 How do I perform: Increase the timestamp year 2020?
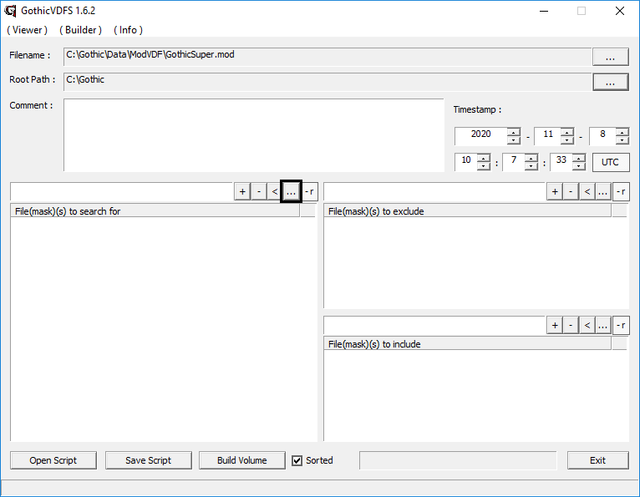pyautogui.click(x=513, y=132)
